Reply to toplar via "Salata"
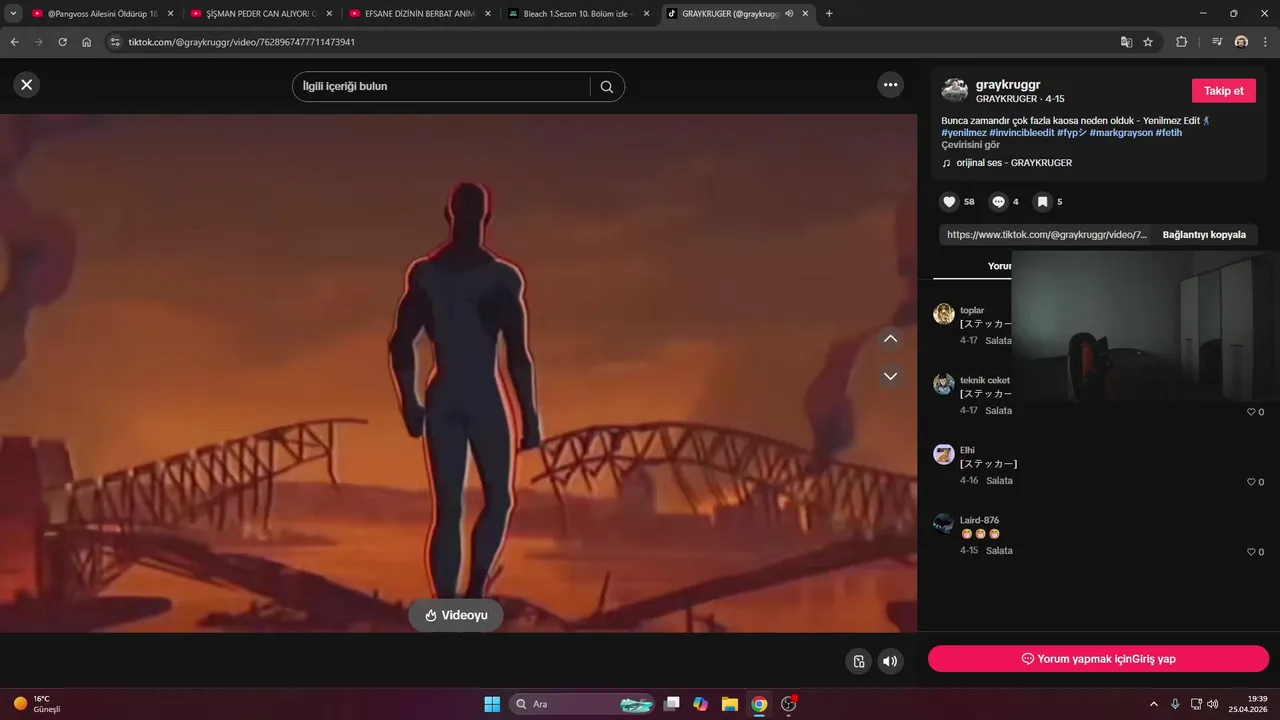1280x720 pixels. point(998,341)
